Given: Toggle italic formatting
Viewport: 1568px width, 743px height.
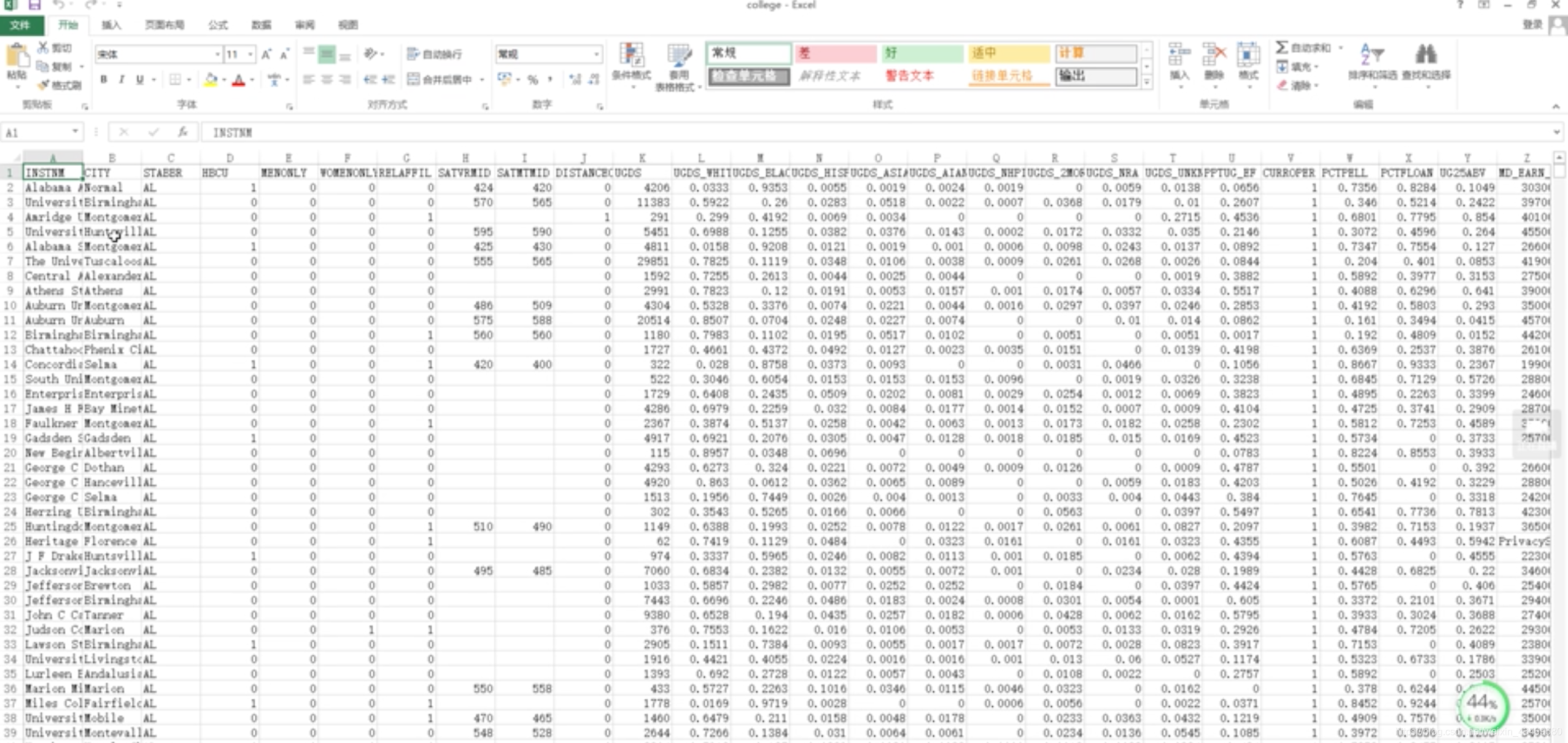Looking at the screenshot, I should (122, 79).
